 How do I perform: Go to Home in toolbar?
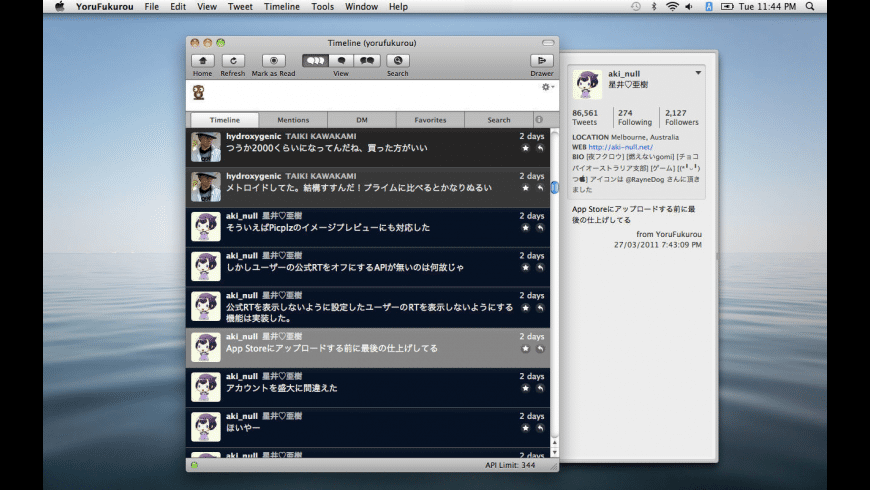[x=203, y=60]
